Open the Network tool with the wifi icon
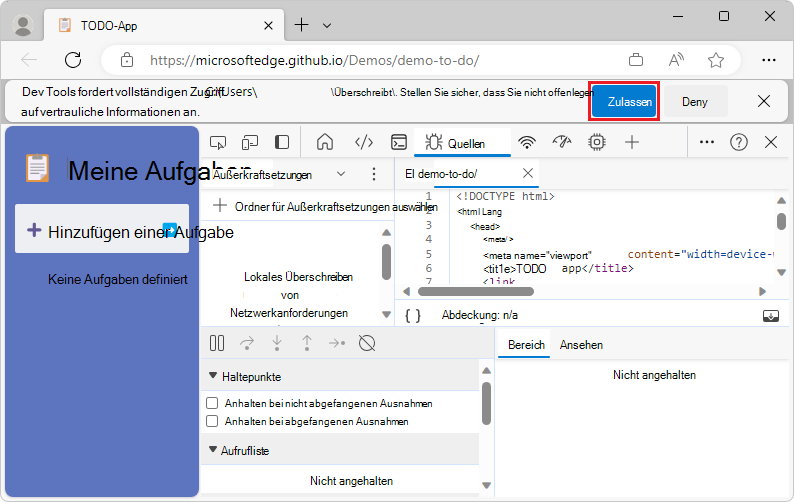This screenshot has height=502, width=794. [x=527, y=143]
